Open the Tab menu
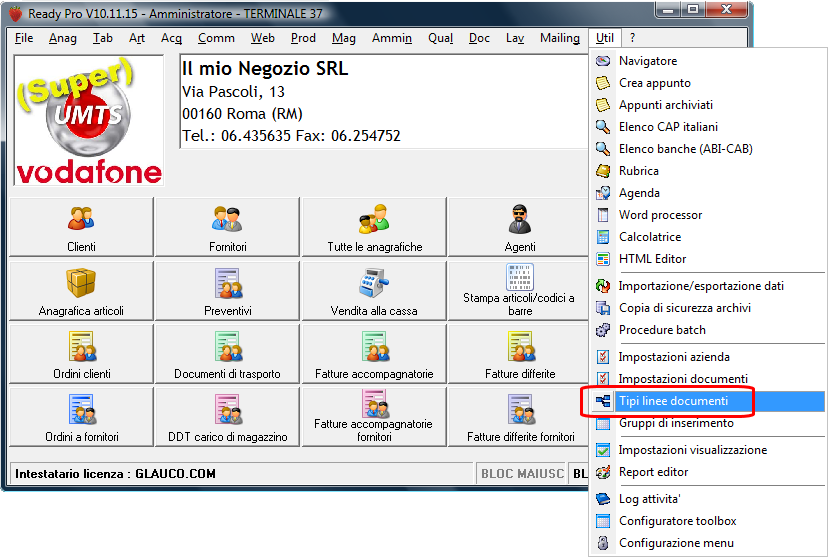Image resolution: width=828 pixels, height=557 pixels. [x=102, y=38]
